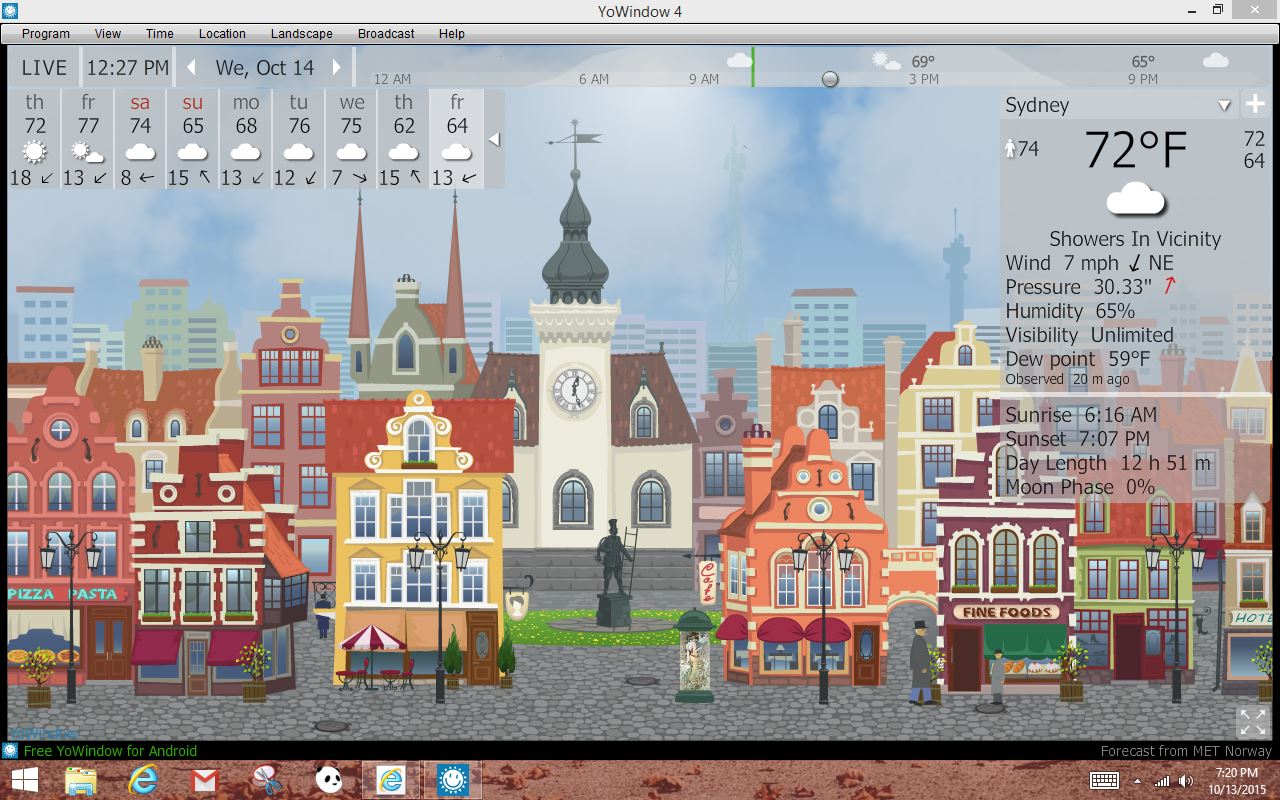Add a new location with plus icon
The height and width of the screenshot is (800, 1280).
click(x=1255, y=105)
